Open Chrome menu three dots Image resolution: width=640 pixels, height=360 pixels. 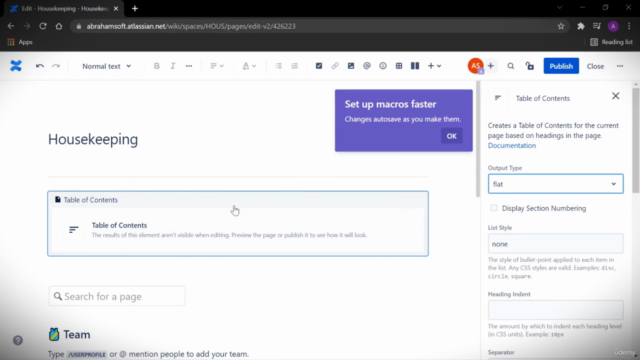tap(629, 26)
